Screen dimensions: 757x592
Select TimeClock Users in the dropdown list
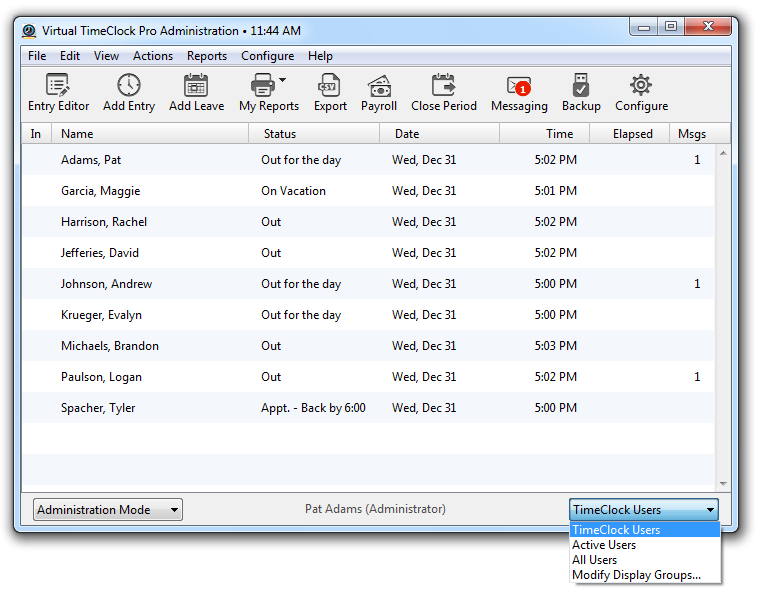coord(645,530)
